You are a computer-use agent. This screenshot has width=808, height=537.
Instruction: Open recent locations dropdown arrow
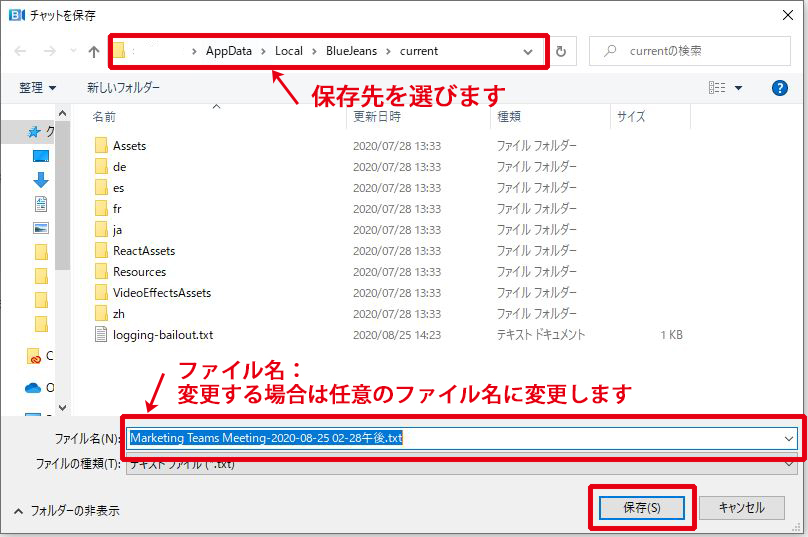(73, 51)
